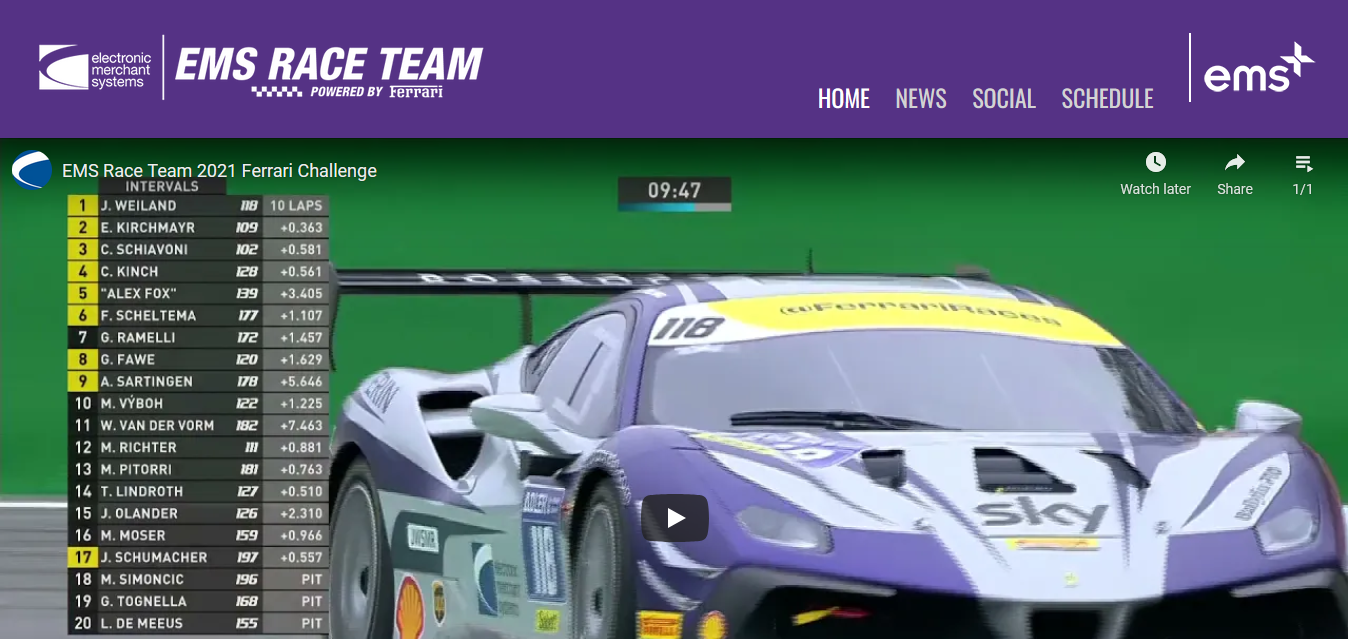
Task: Click the G. FAWE leaderboard row
Action: tap(198, 359)
